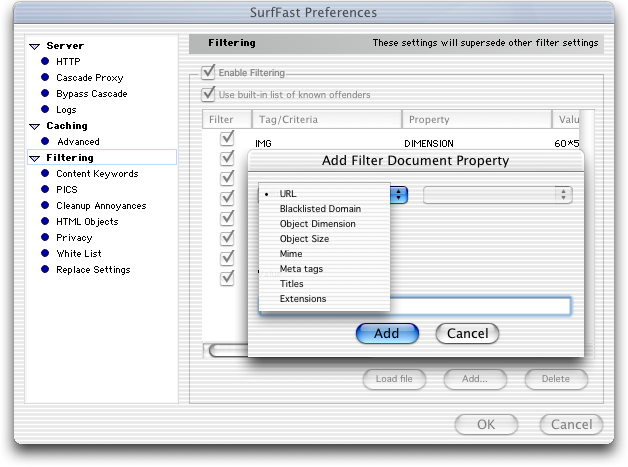628x467 pixels.
Task: Choose Extensions option
Action: 324,299
